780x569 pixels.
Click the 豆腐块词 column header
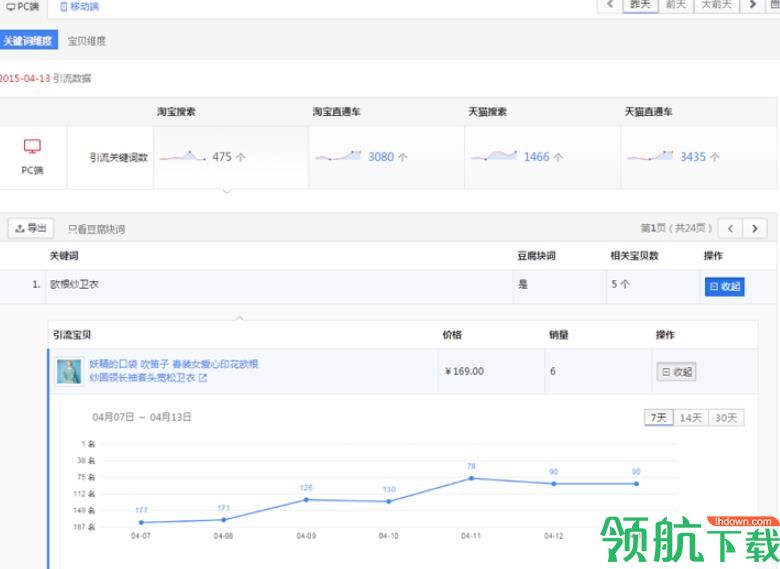coord(536,256)
